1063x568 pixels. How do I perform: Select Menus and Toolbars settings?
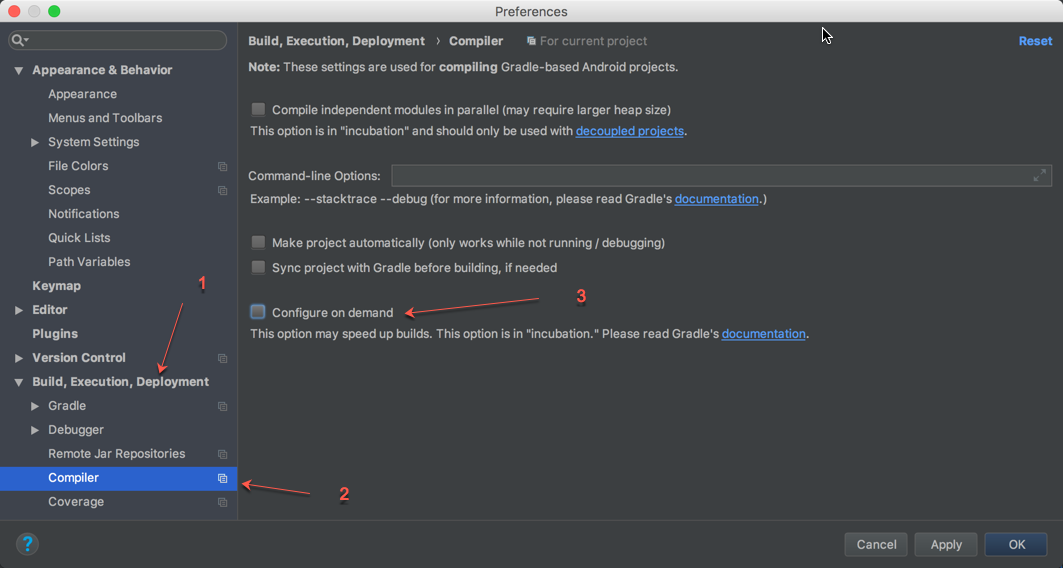(105, 118)
